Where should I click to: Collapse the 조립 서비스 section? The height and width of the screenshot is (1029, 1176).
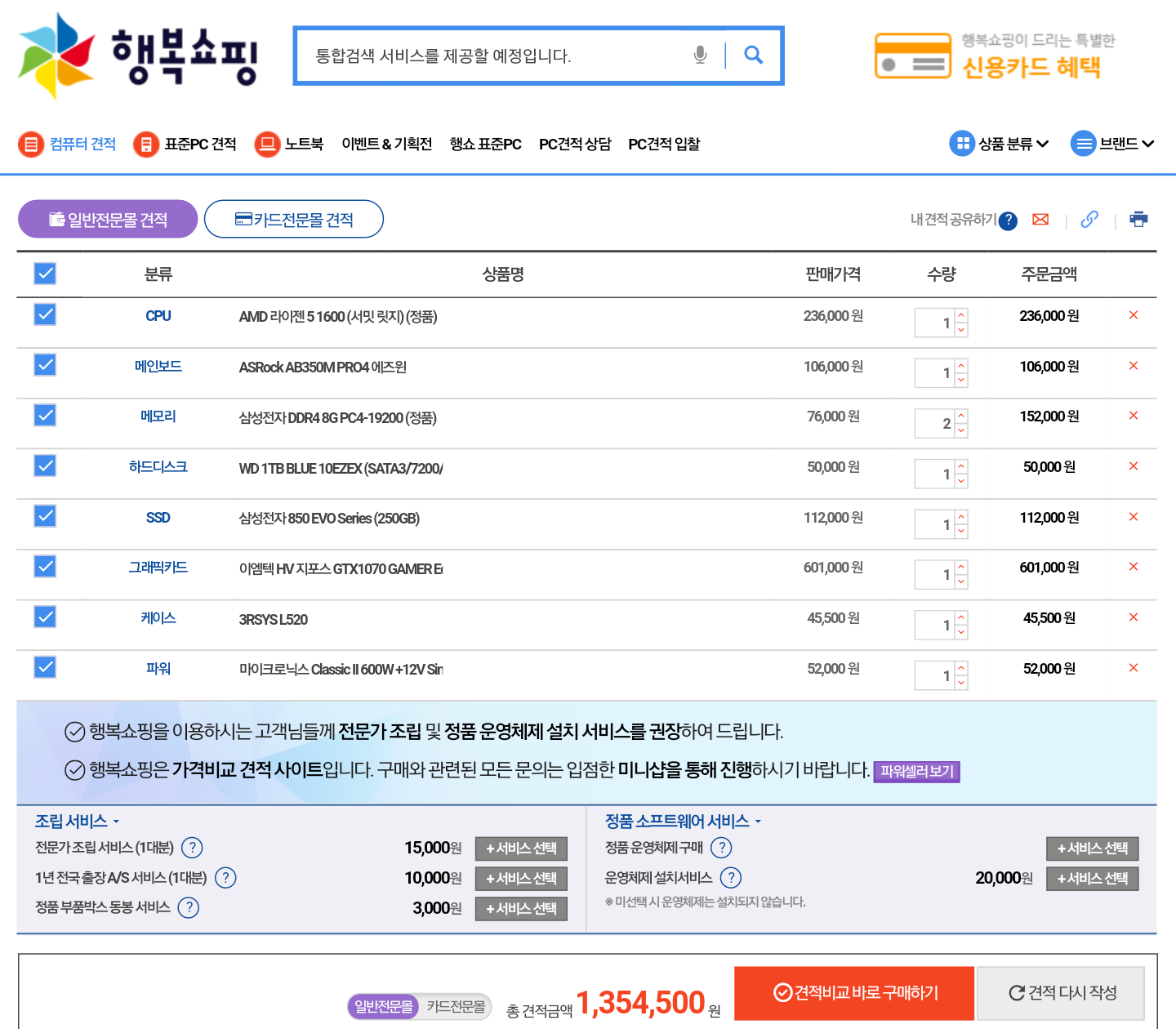[x=77, y=822]
